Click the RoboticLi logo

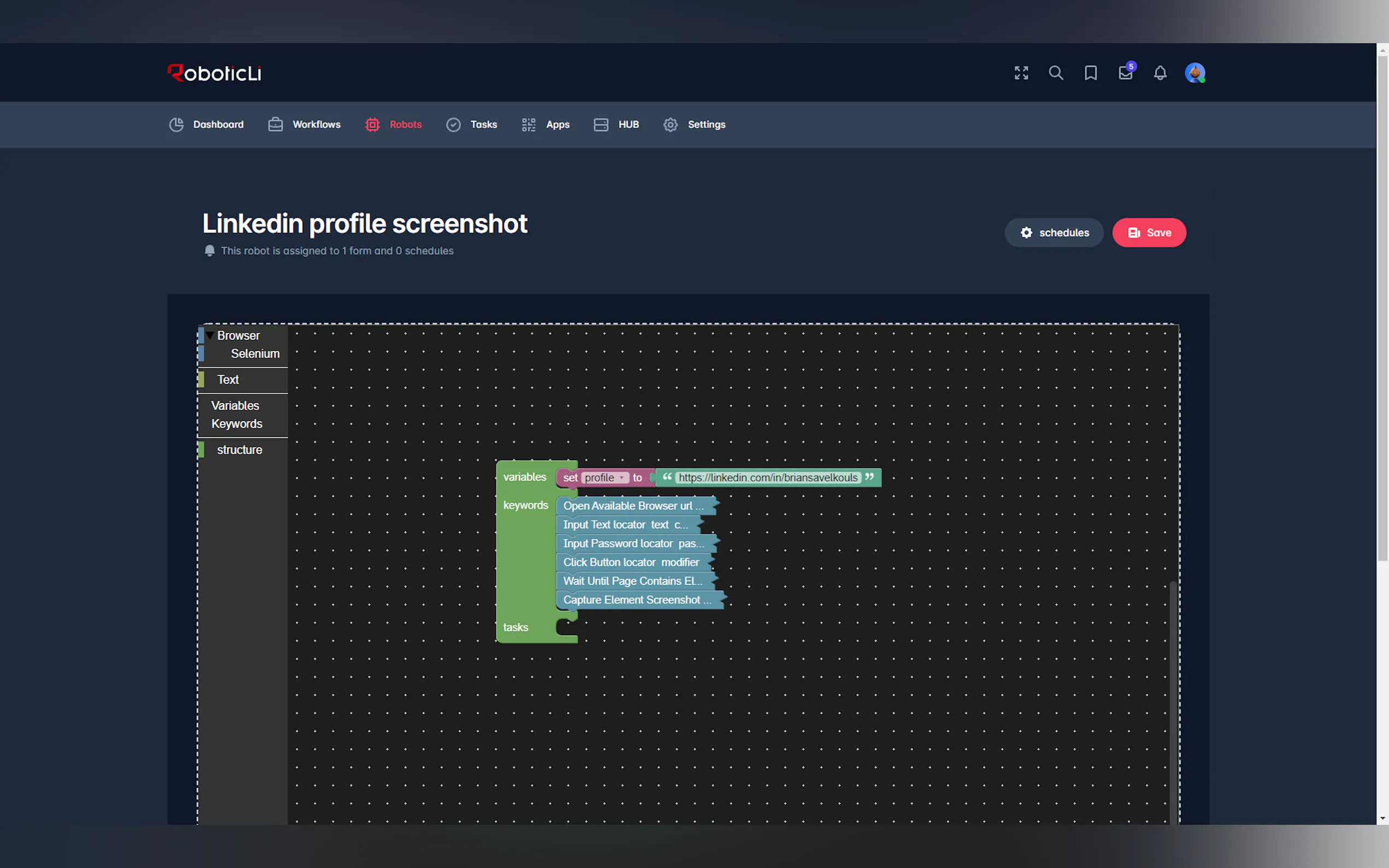coord(214,73)
